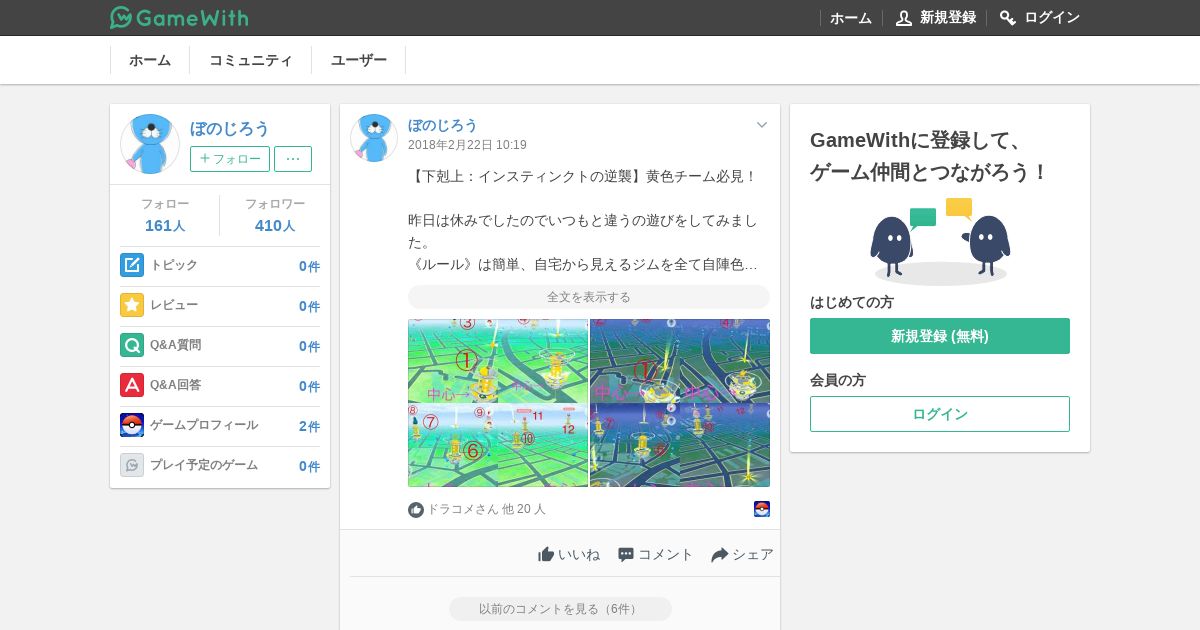1200x630 pixels.
Task: Click the Q&A回答 red icon
Action: [132, 385]
